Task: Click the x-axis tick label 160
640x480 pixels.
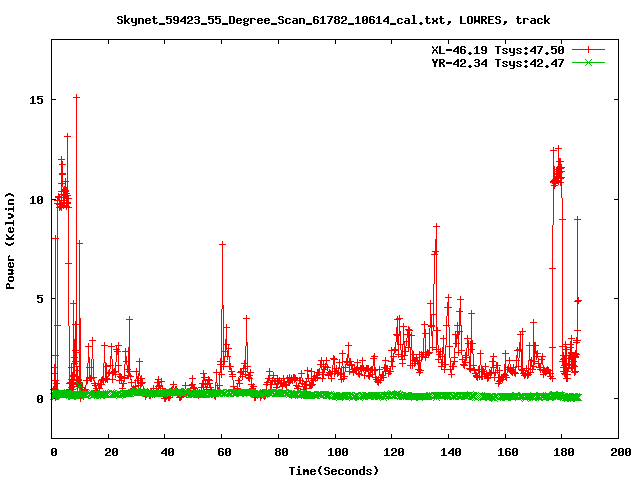Action: click(507, 452)
